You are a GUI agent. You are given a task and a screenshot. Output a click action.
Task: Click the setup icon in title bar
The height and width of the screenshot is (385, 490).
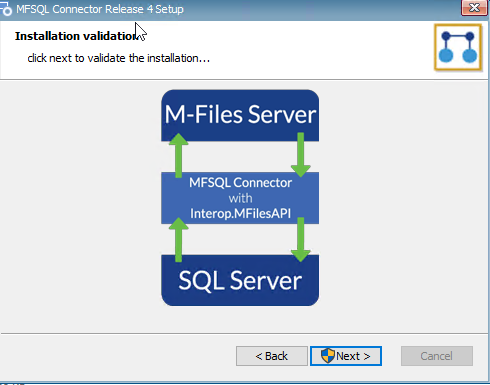(x=6, y=9)
